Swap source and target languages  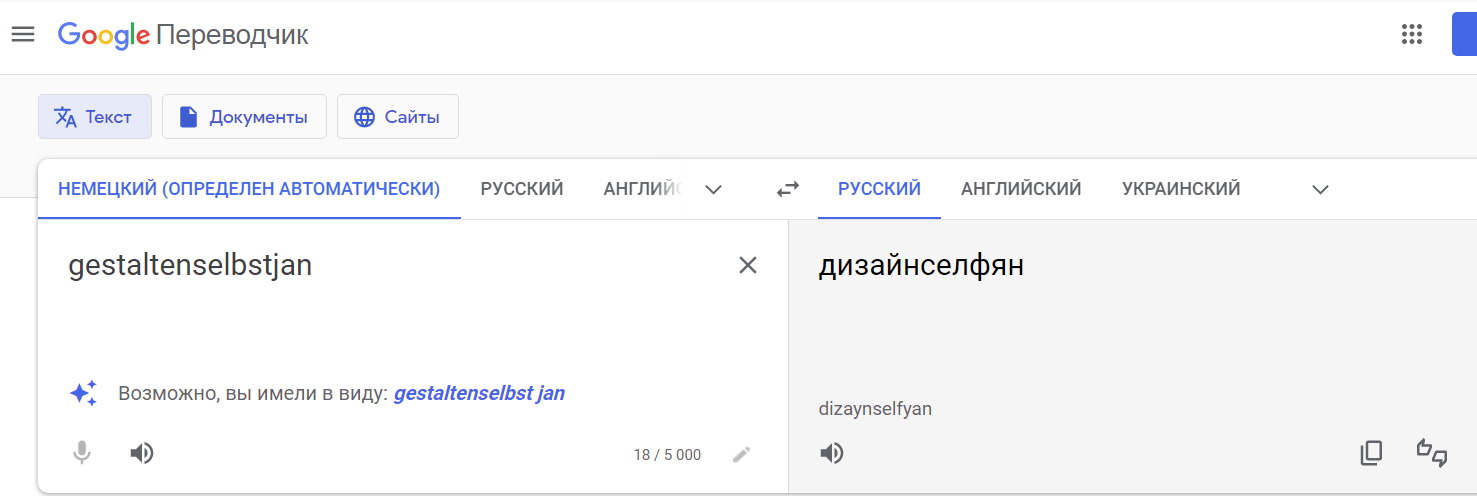coord(788,189)
